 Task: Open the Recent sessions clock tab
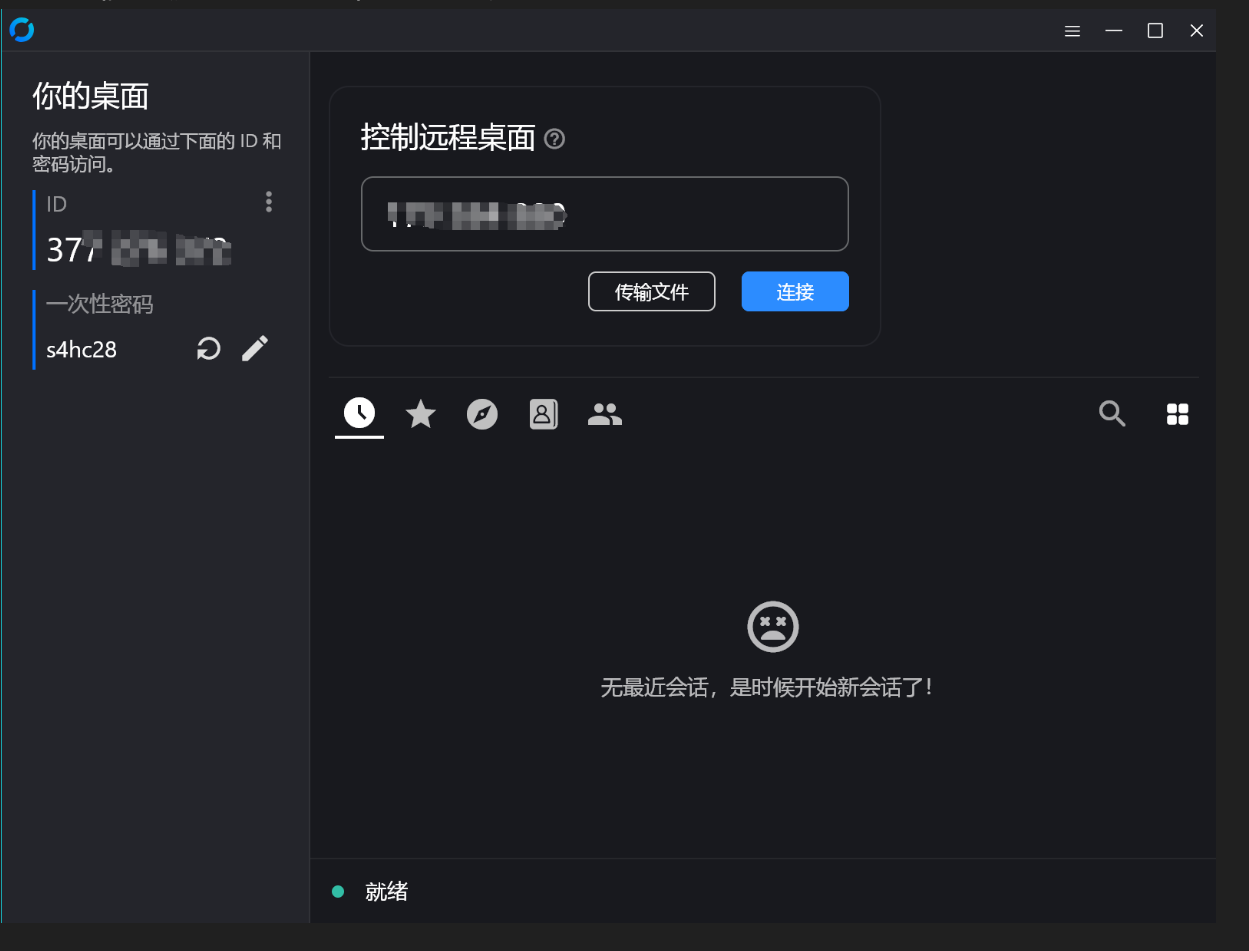point(359,413)
